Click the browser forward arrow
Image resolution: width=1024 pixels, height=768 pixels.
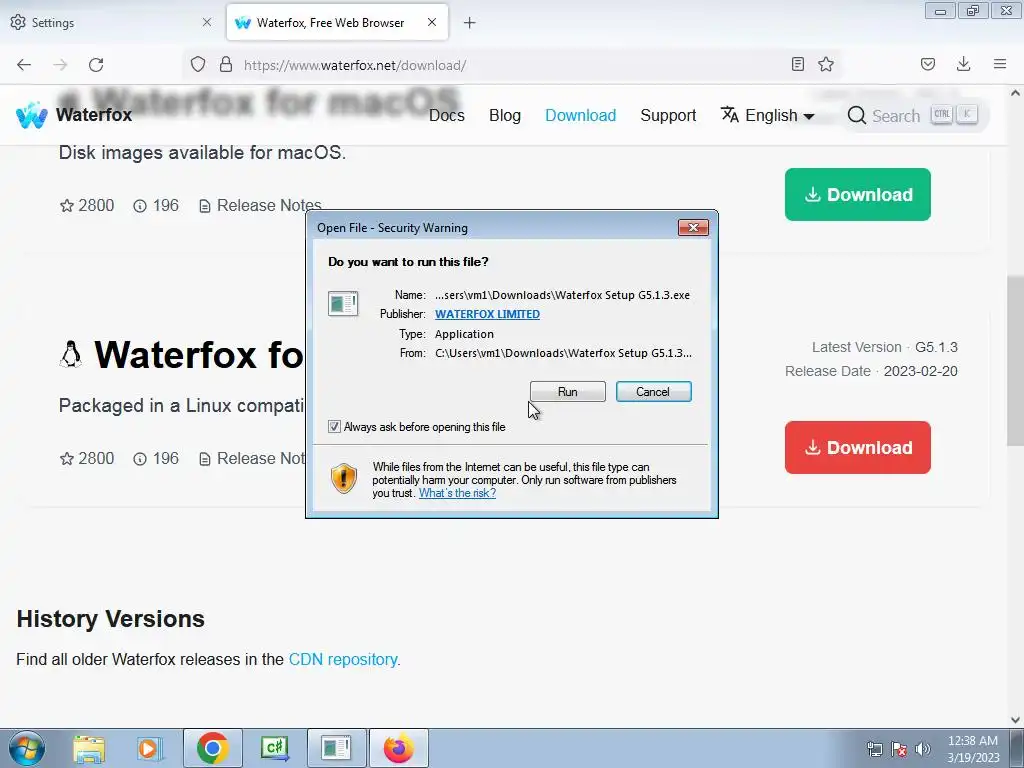pos(60,65)
